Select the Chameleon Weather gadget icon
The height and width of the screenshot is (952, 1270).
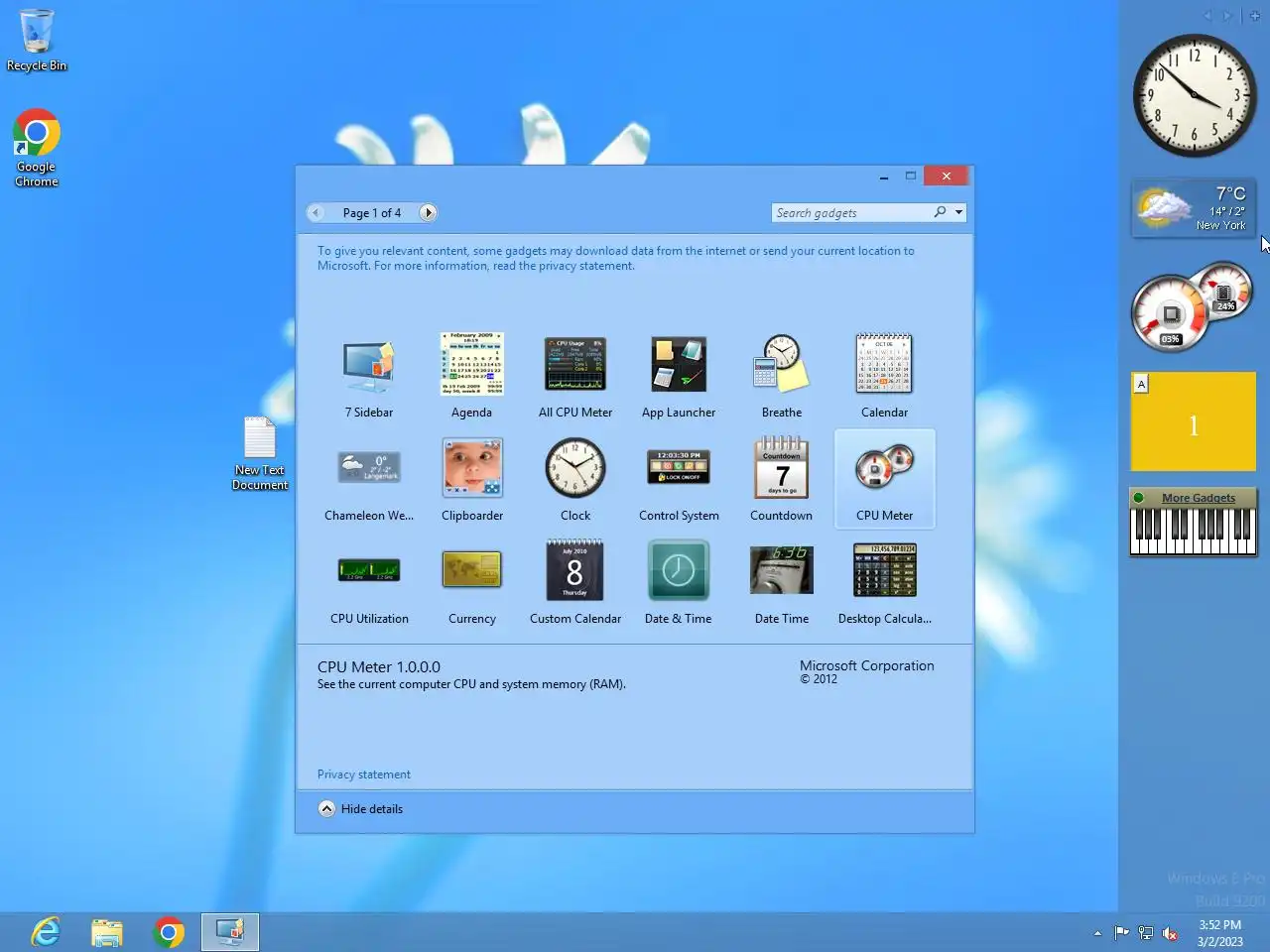pos(369,466)
